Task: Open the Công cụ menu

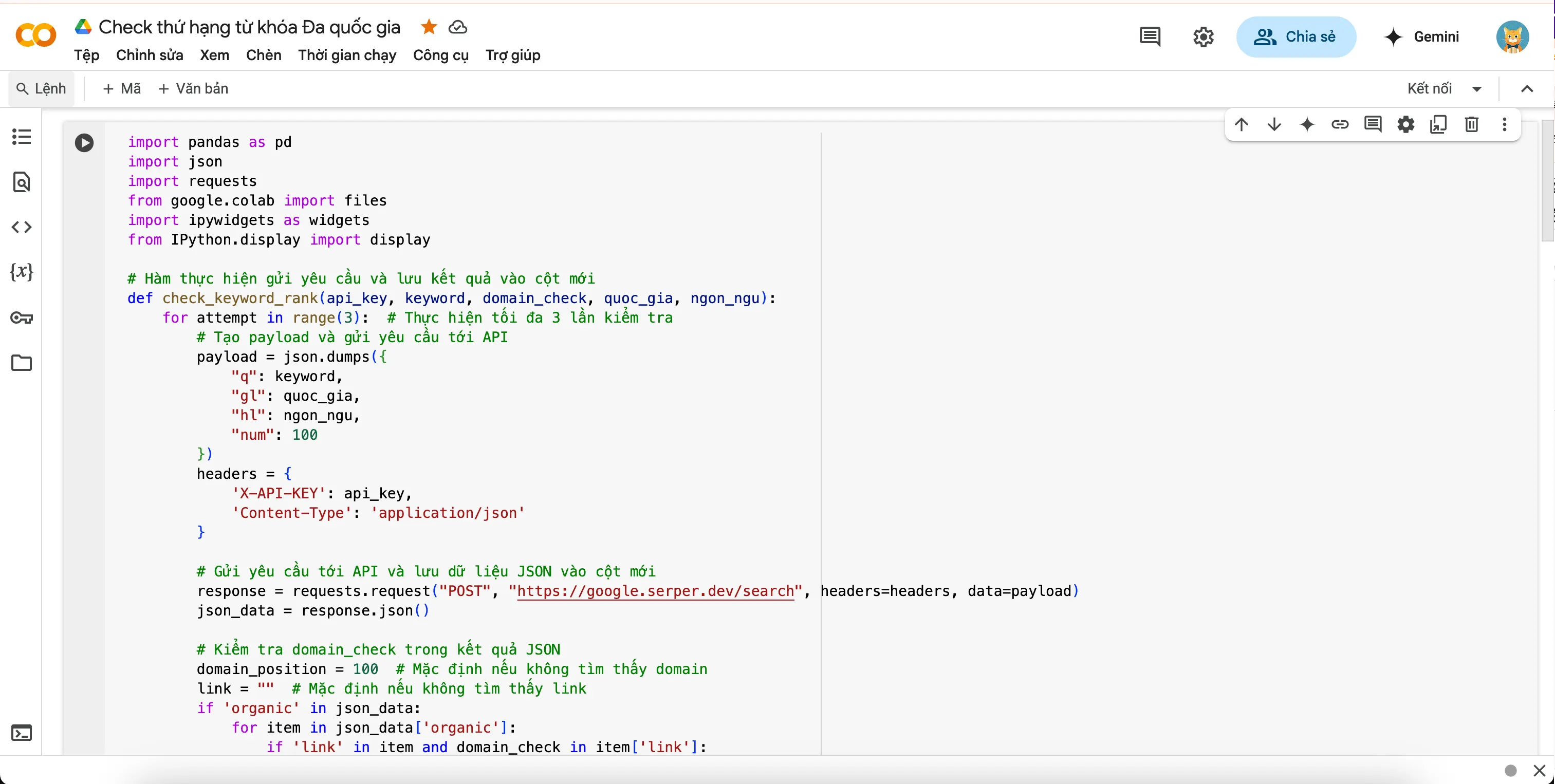Action: coord(441,55)
